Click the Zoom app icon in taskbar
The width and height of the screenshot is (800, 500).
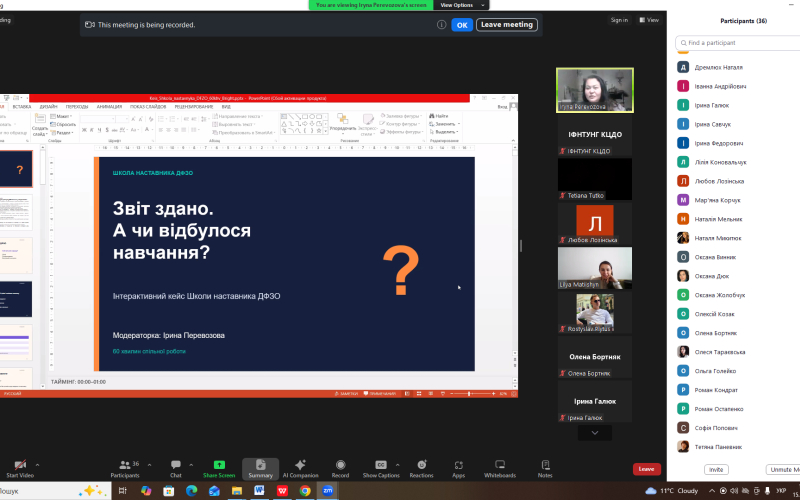(x=328, y=491)
